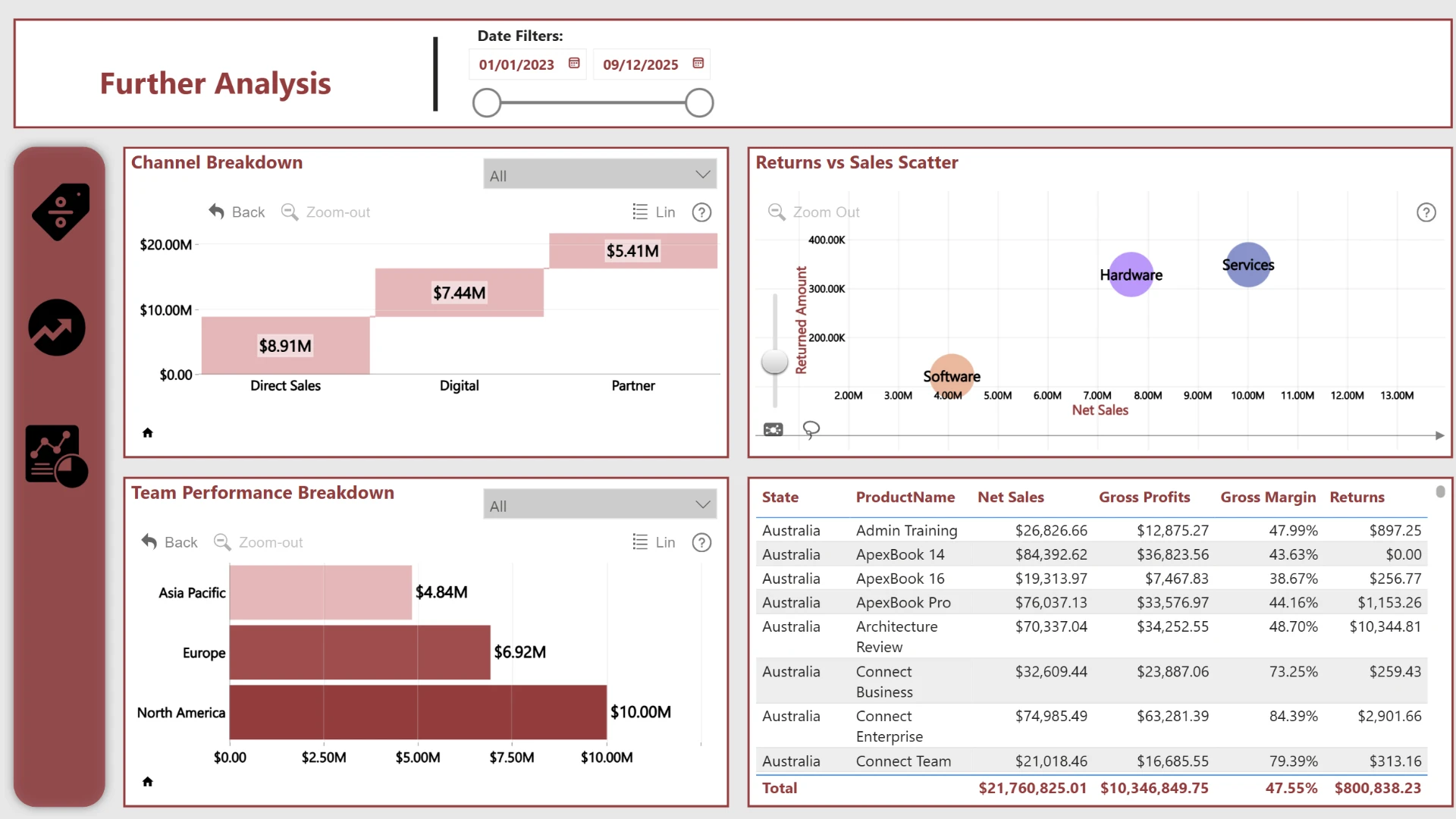
Task: Open end date calendar picker icon
Action: [698, 64]
